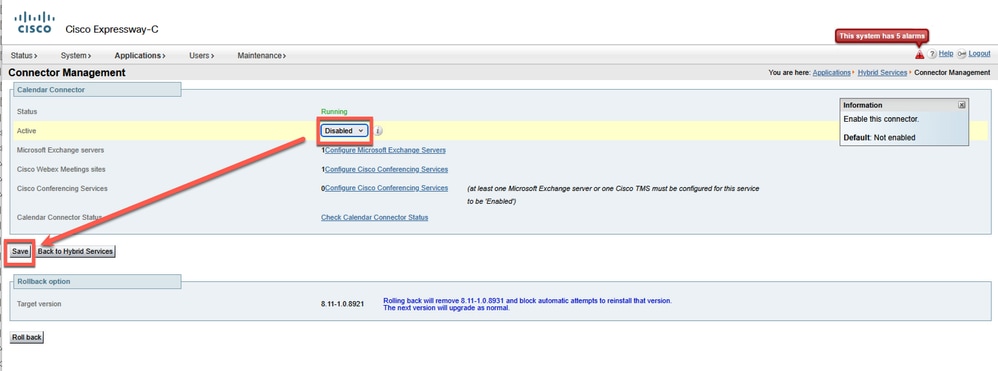Click the 'Default: Not enabled' text
This screenshot has height=371, width=998.
click(x=879, y=137)
